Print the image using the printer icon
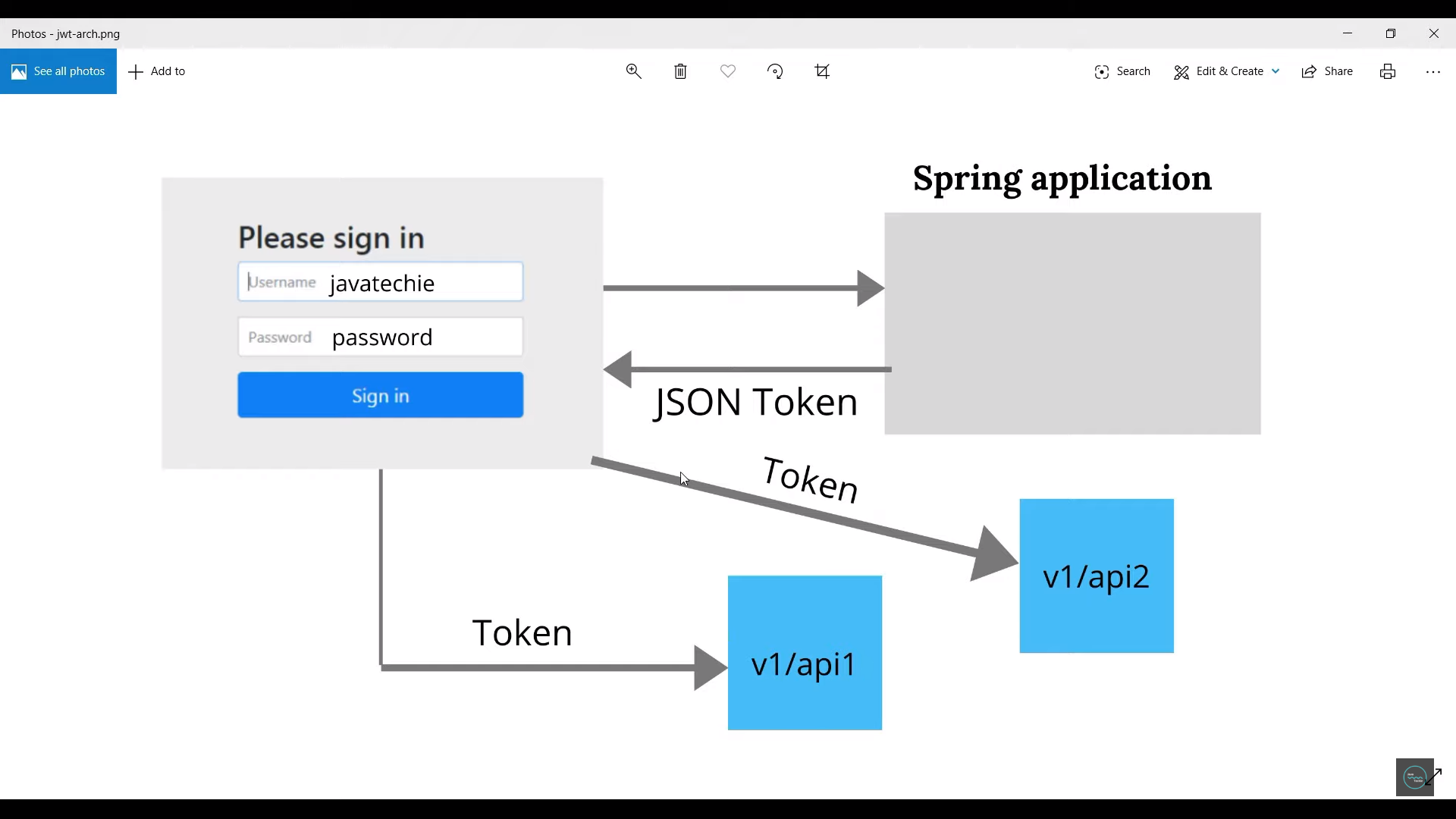The image size is (1456, 819). coord(1388,71)
